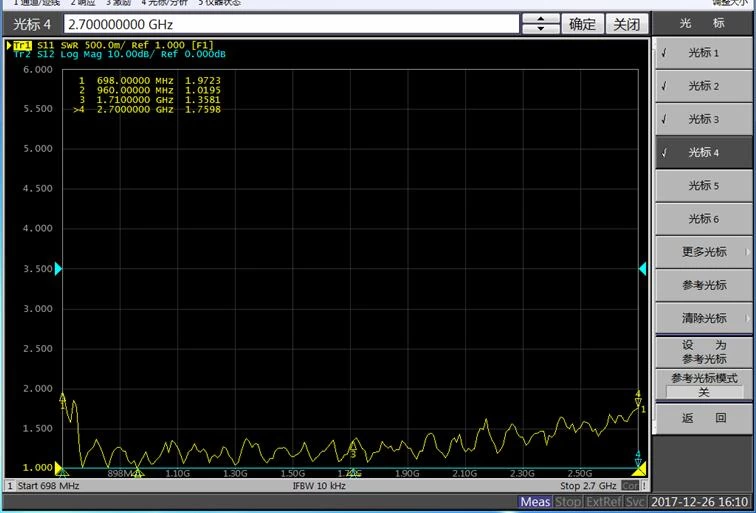Image resolution: width=756 pixels, height=513 pixels.
Task: Open the 5 仪器状态 menu
Action: click(x=219, y=3)
